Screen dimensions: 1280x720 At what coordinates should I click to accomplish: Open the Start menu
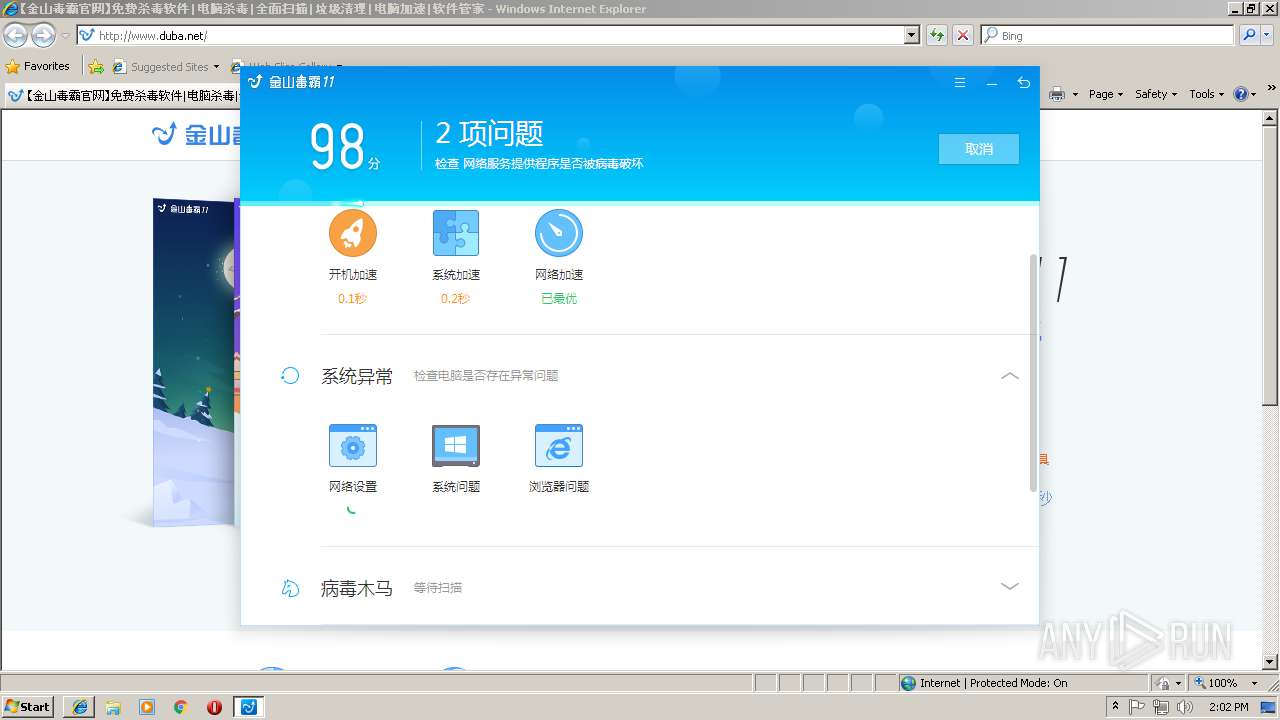point(27,707)
